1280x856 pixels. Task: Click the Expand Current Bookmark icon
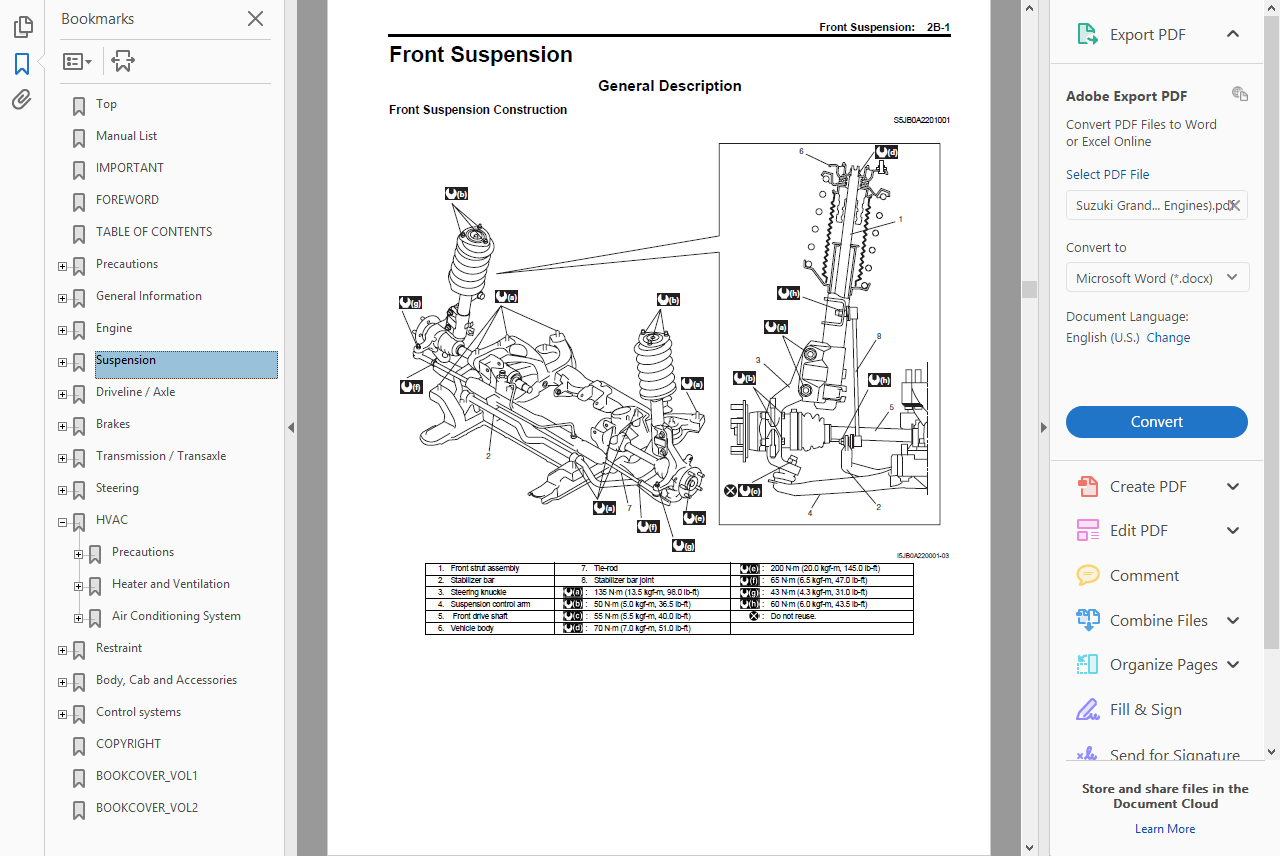[122, 61]
